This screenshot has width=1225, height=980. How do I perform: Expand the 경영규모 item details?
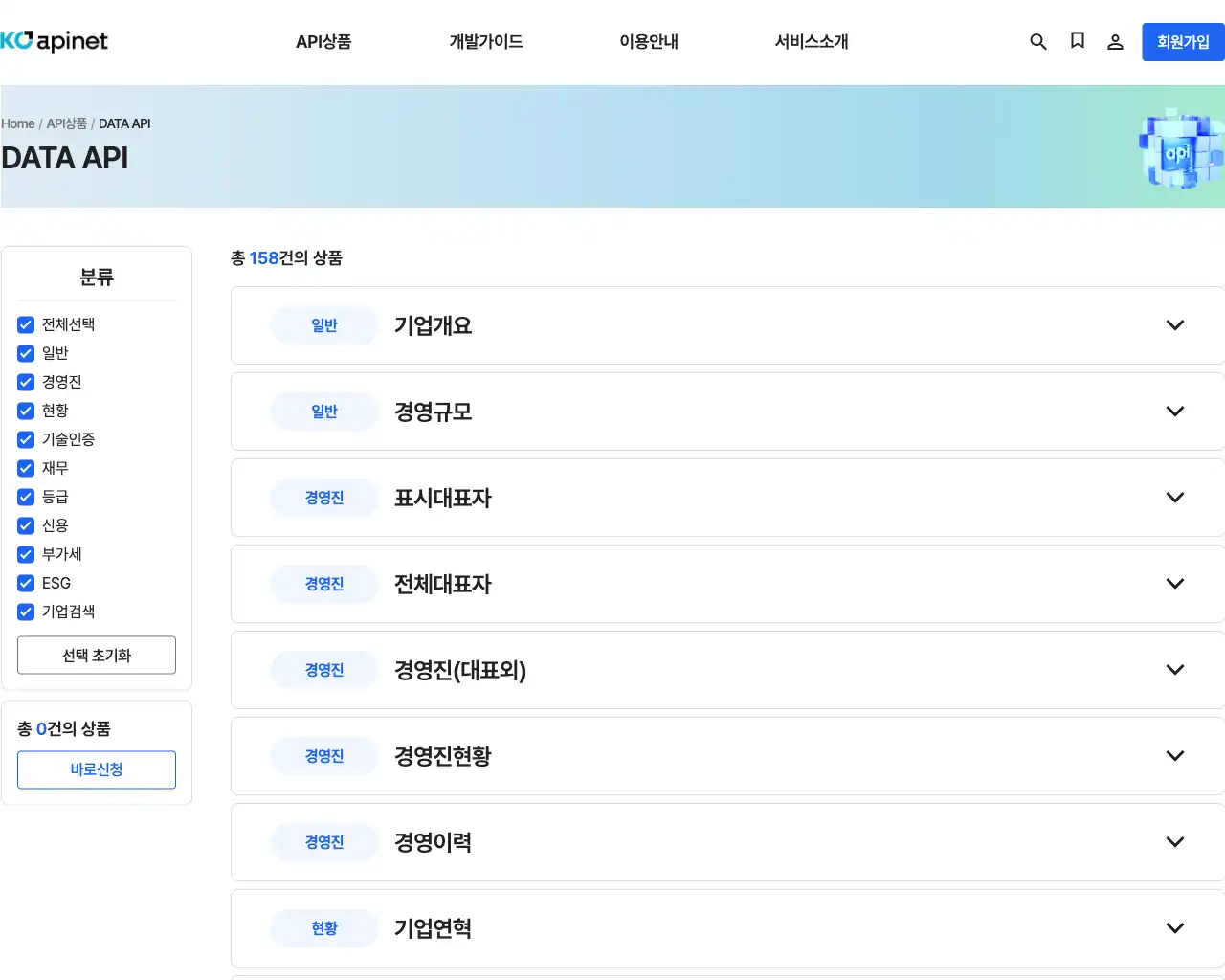(x=1175, y=411)
